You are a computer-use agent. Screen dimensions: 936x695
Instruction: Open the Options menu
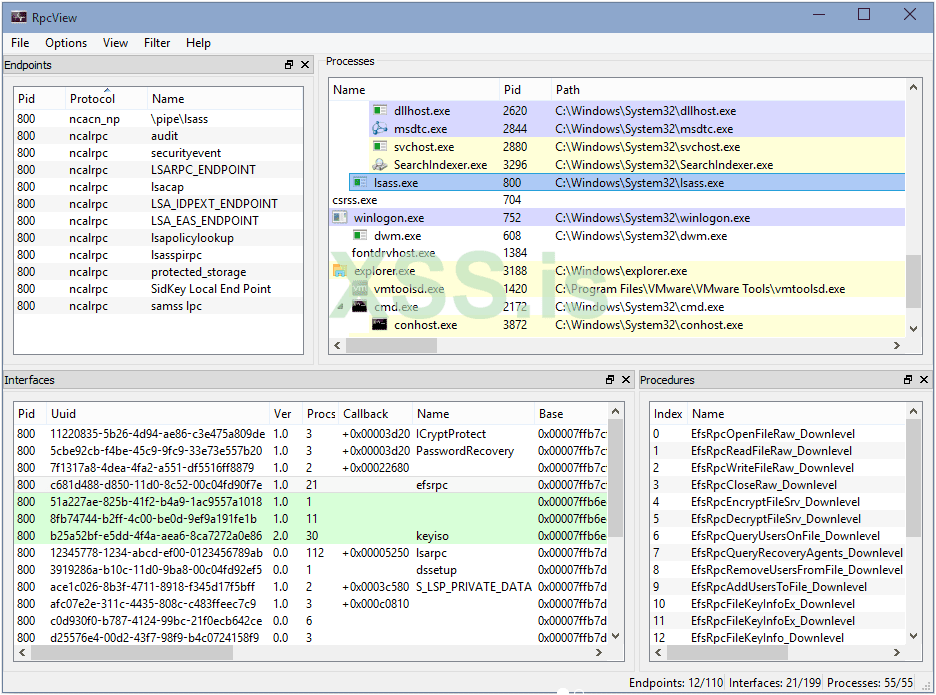66,43
